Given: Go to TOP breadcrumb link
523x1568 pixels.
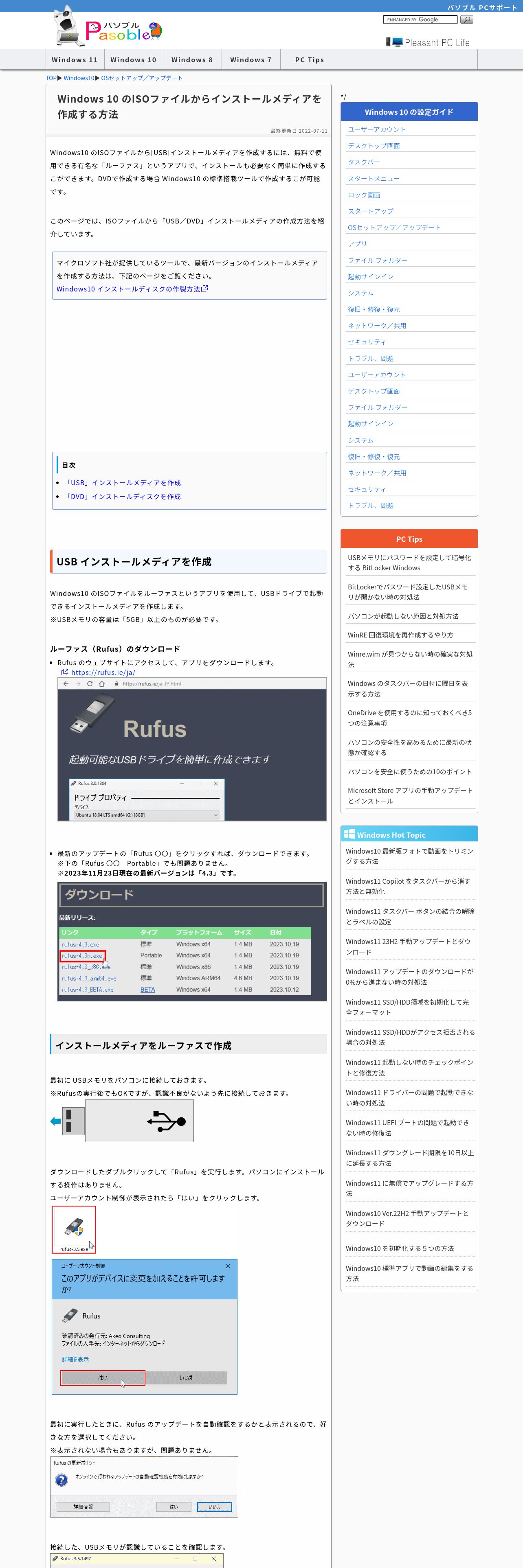Looking at the screenshot, I should coord(51,78).
